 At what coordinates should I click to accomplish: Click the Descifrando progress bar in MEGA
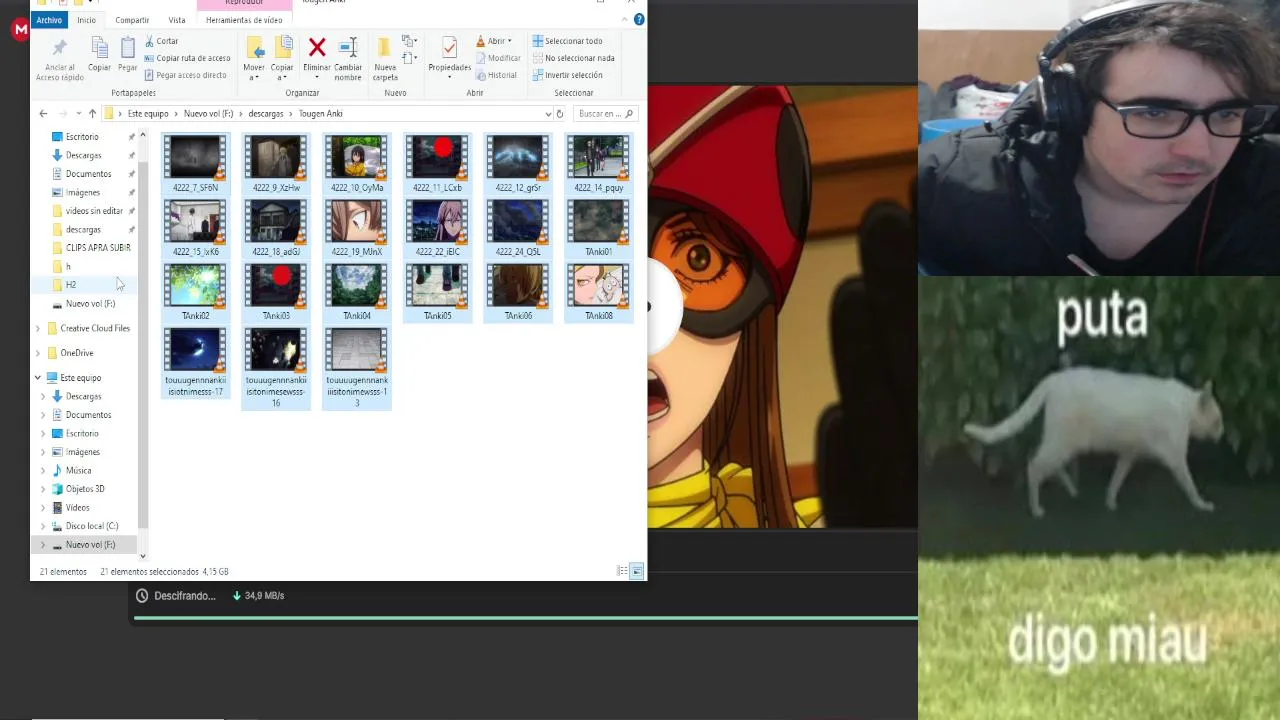(525, 618)
